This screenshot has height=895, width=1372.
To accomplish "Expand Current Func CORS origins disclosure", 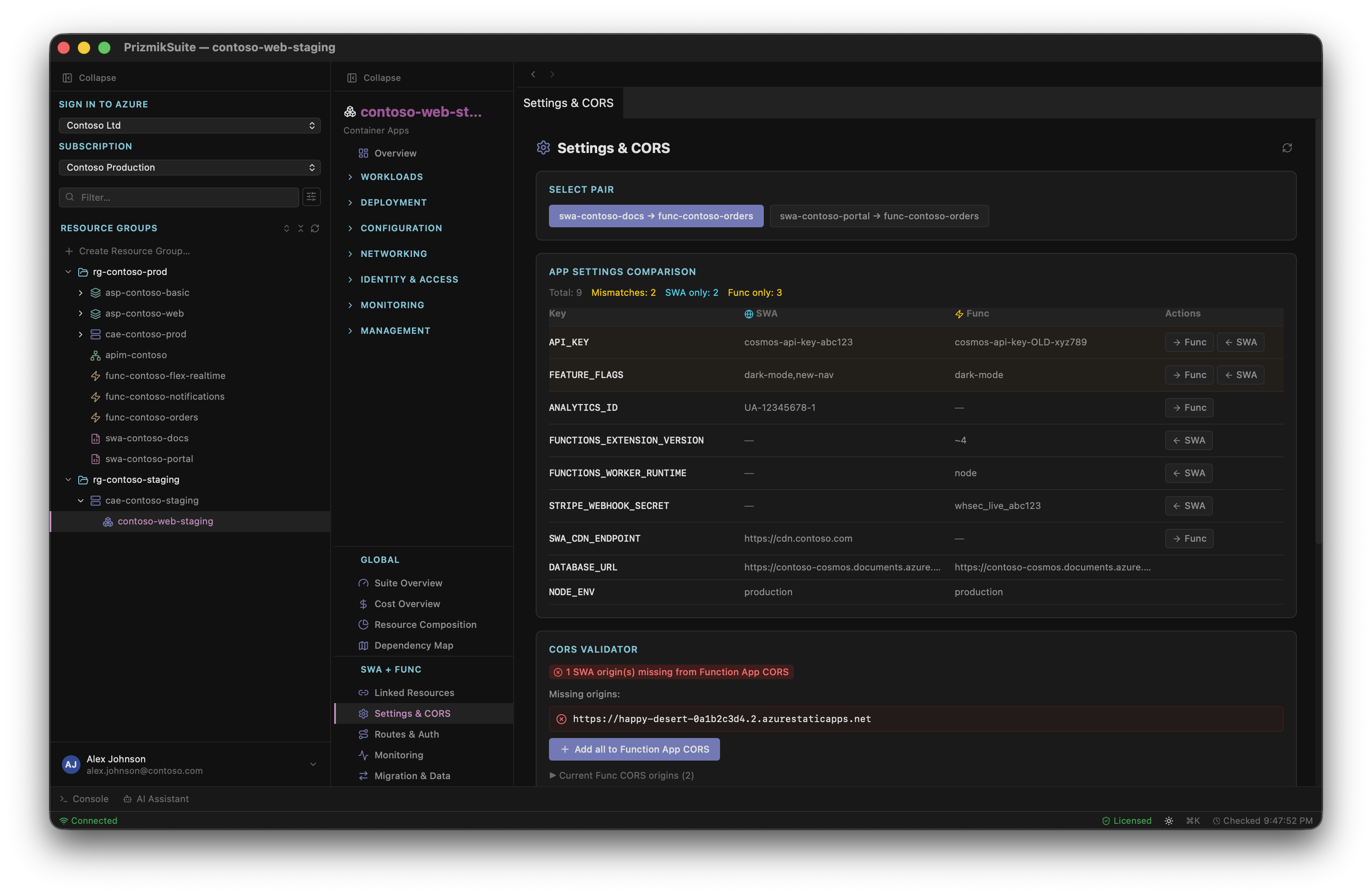I will (x=621, y=775).
